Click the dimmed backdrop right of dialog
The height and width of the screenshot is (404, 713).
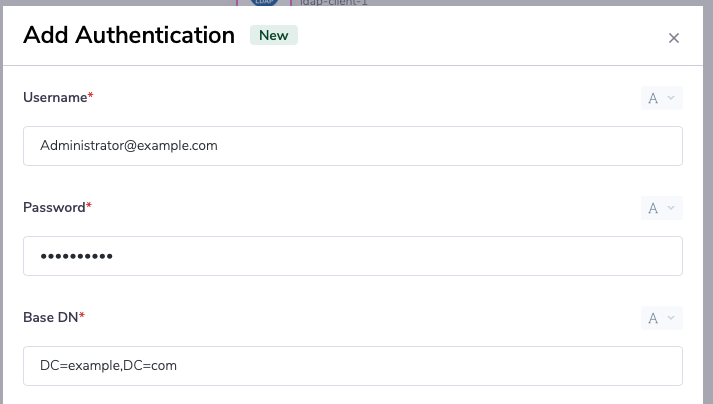707,200
